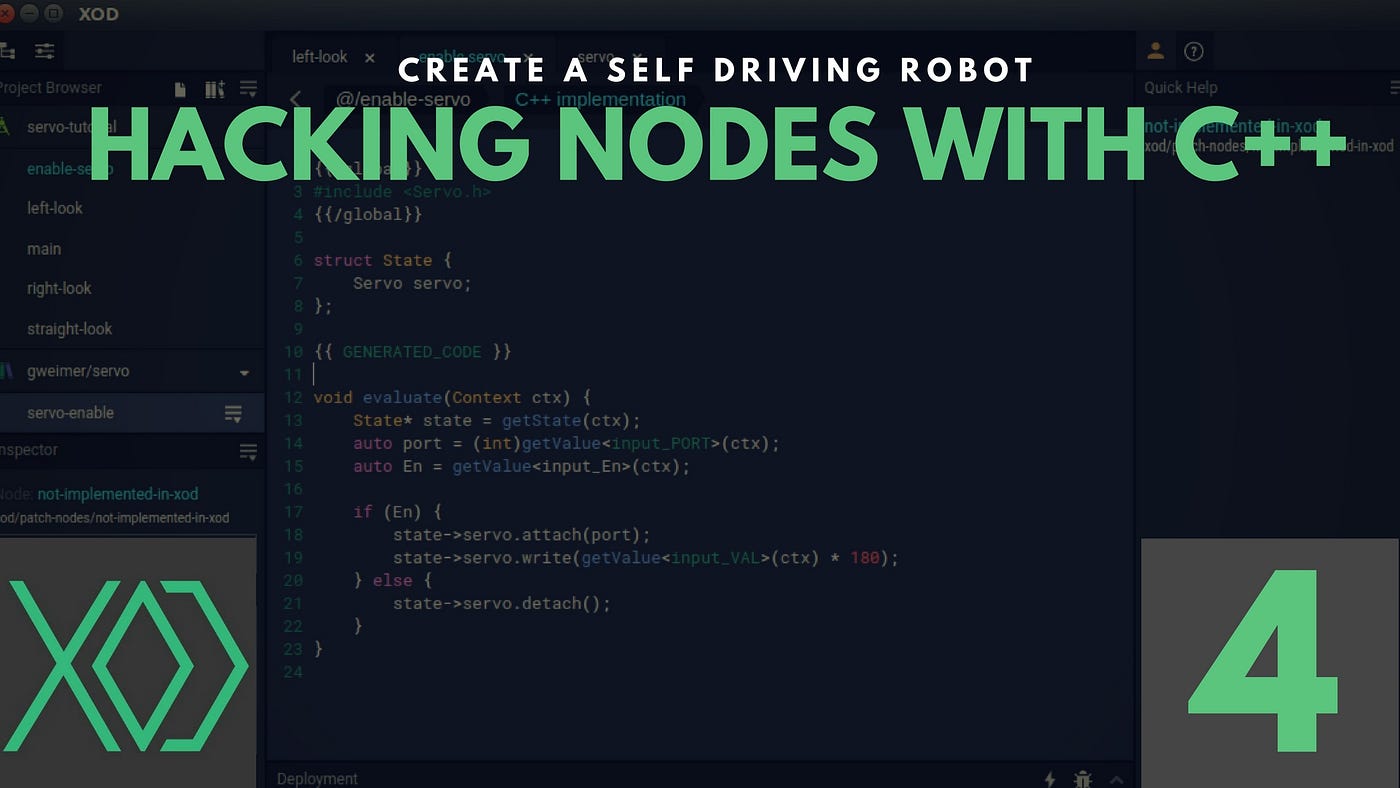Click the 'State* state = getState(ctx);' line

click(x=496, y=420)
